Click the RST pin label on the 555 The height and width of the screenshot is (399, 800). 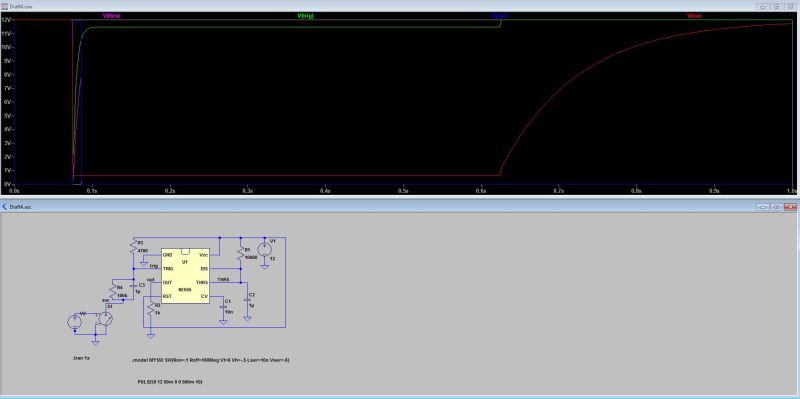167,296
